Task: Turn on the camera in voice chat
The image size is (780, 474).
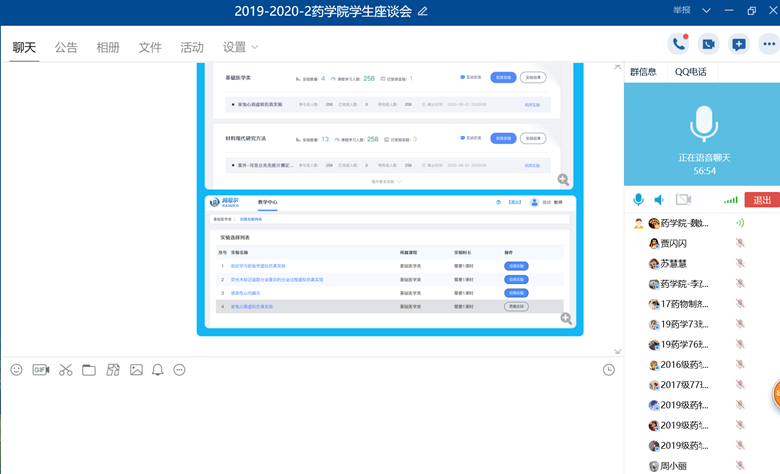Action: click(684, 200)
